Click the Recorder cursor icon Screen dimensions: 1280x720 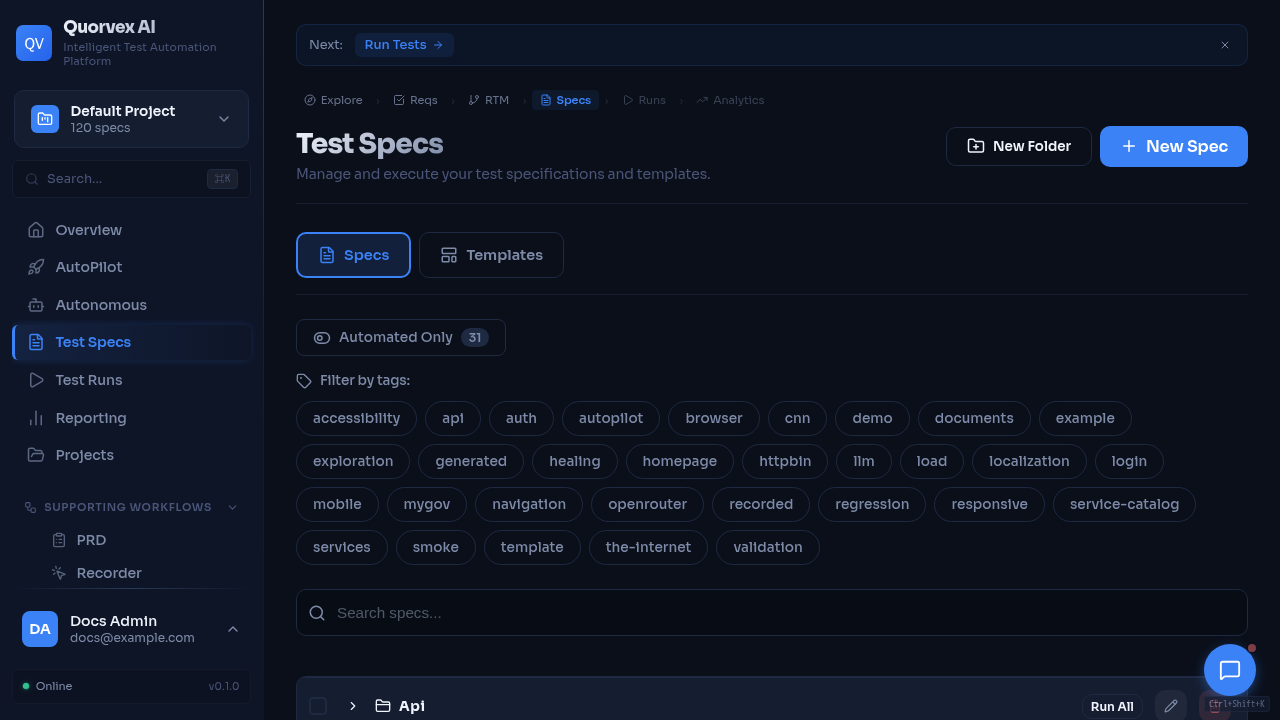59,573
